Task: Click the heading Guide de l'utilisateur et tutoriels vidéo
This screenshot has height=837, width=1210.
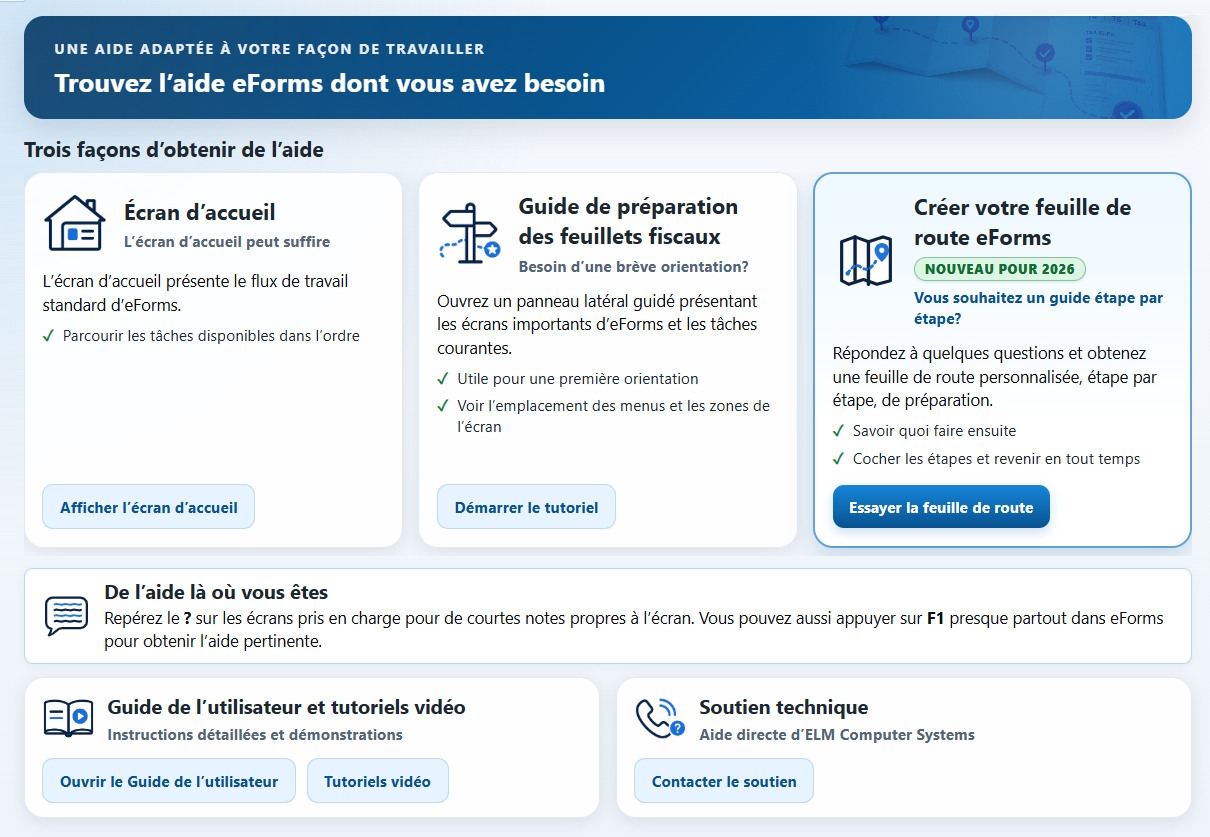Action: [287, 707]
